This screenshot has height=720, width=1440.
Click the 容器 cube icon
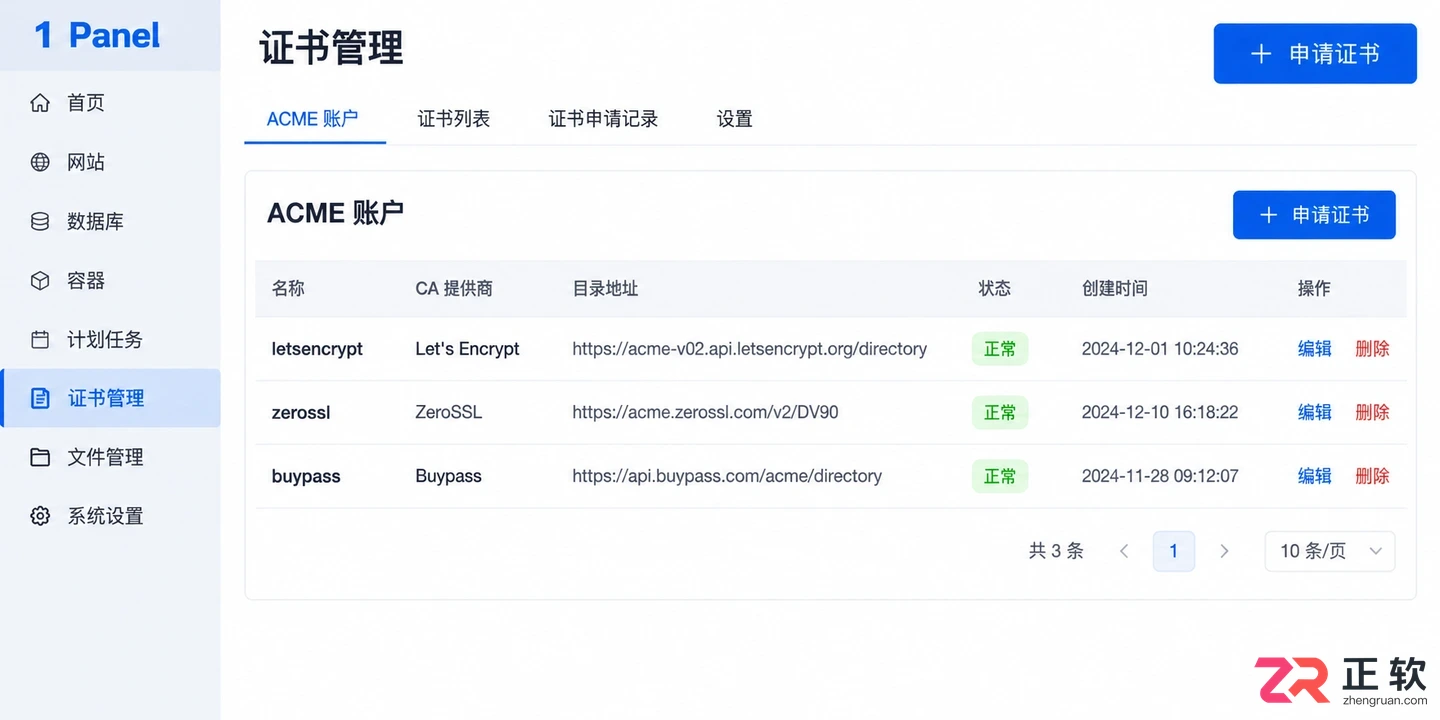pos(40,281)
